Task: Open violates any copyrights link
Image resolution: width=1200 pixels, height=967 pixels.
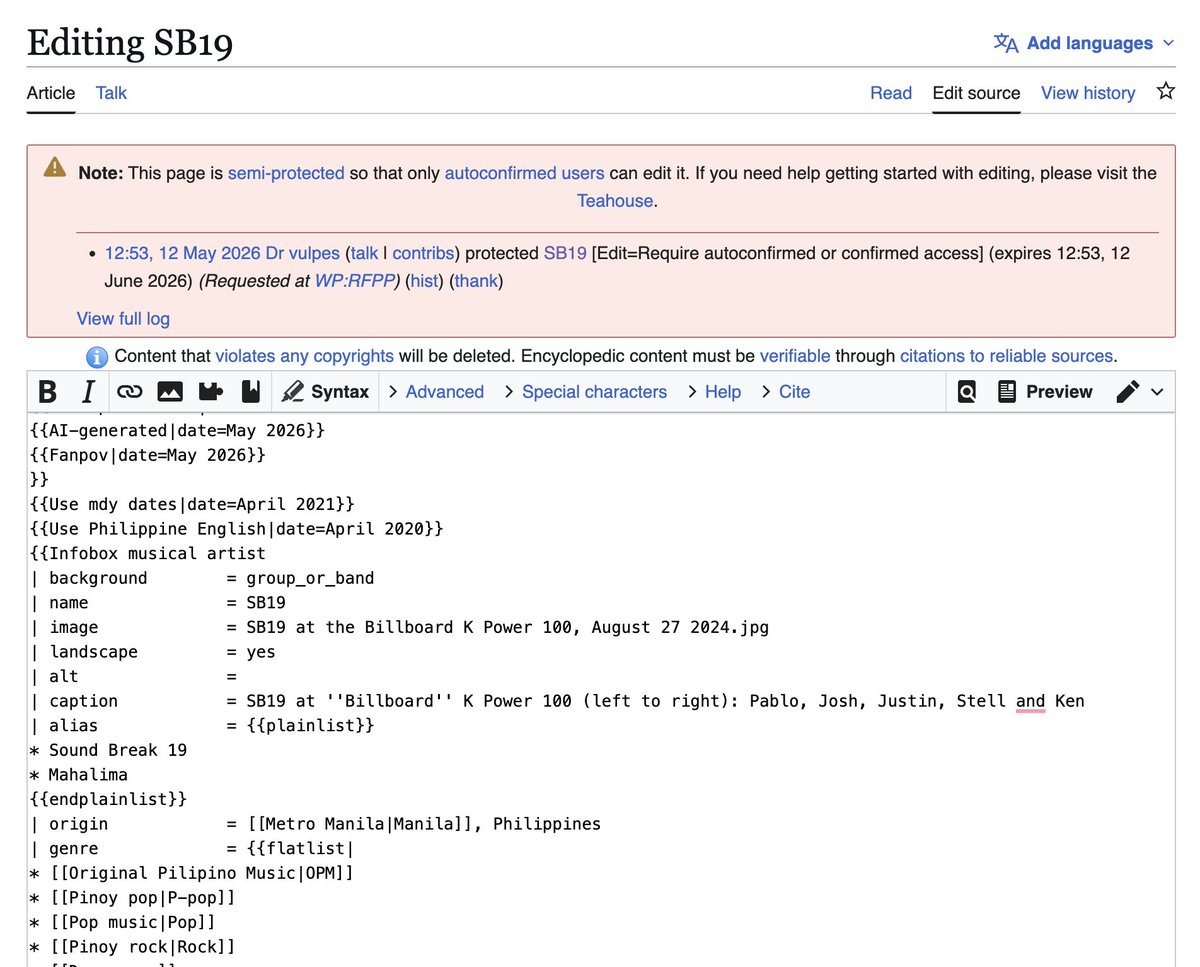Action: pos(304,356)
